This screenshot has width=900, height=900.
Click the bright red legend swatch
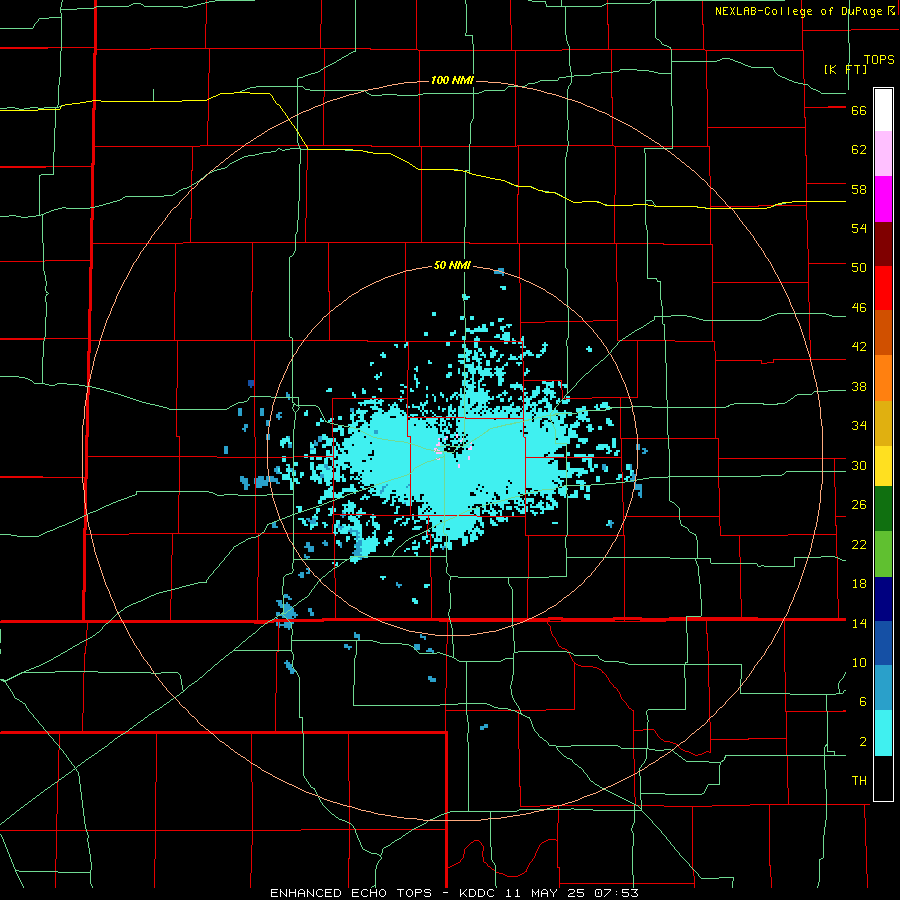point(883,288)
